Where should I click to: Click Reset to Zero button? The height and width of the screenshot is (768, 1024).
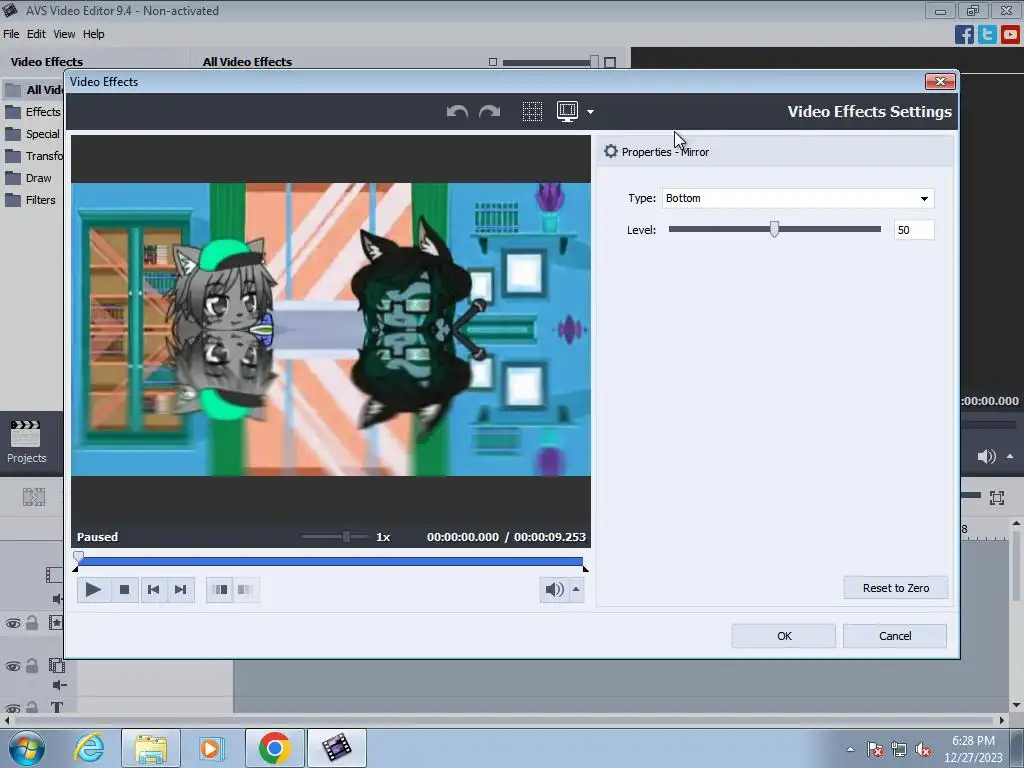[x=895, y=588]
